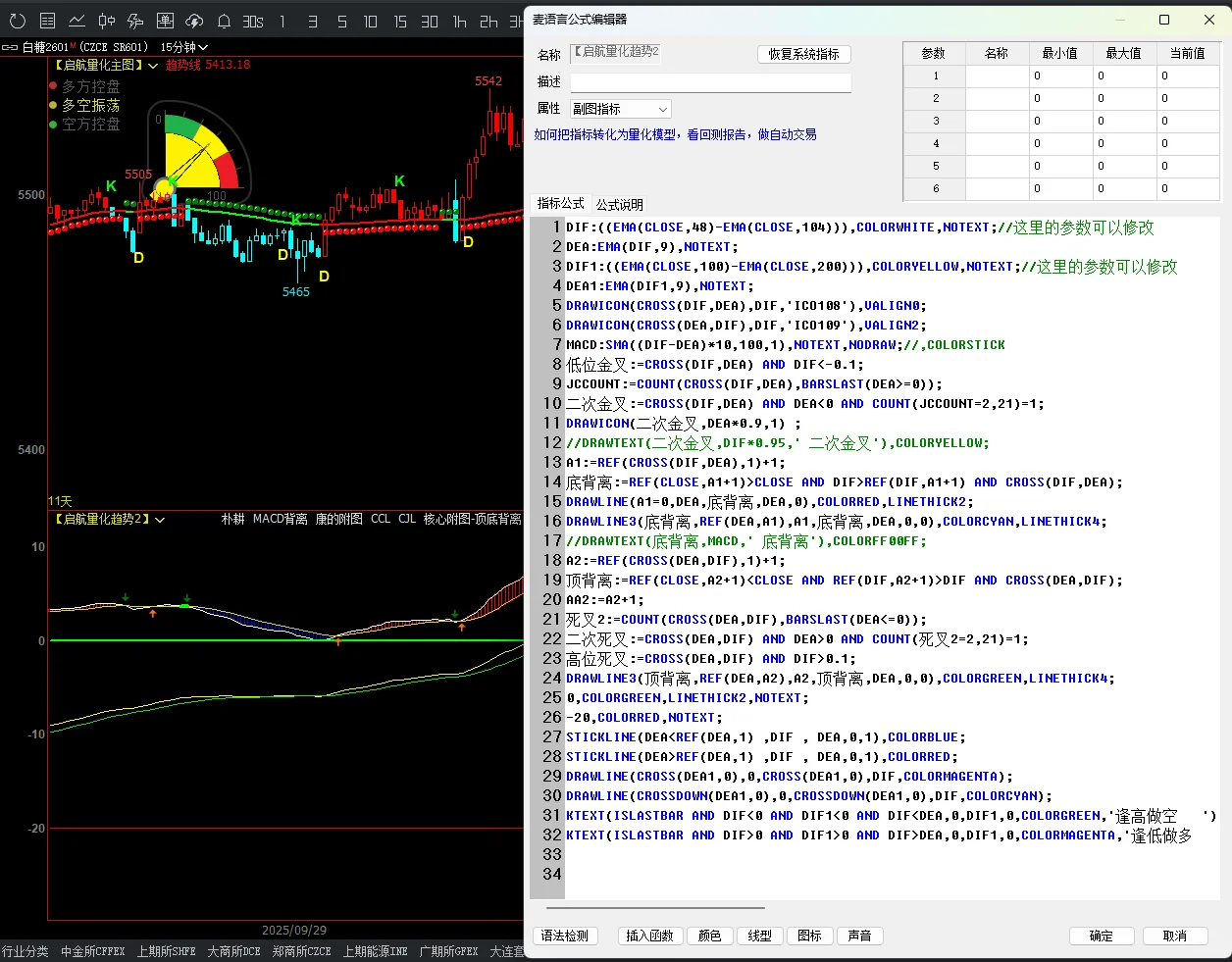The height and width of the screenshot is (962, 1232).
Task: Click parameter row 2 最大值 cell
Action: pos(1124,98)
